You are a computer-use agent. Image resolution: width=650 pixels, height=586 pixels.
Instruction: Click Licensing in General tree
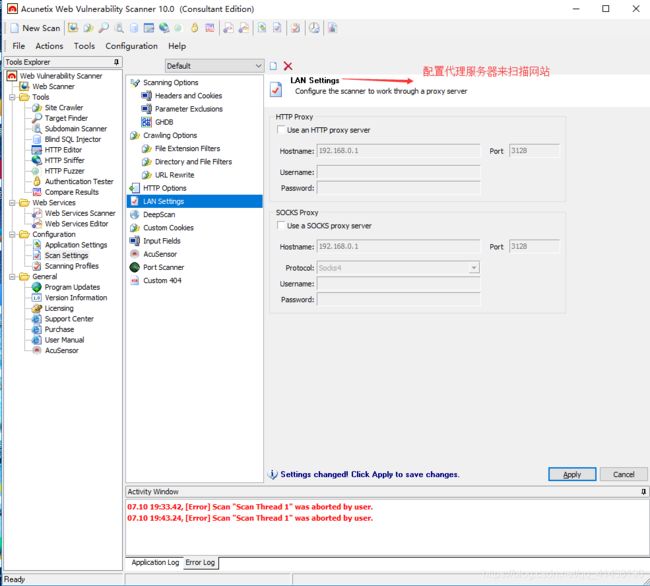pos(59,308)
